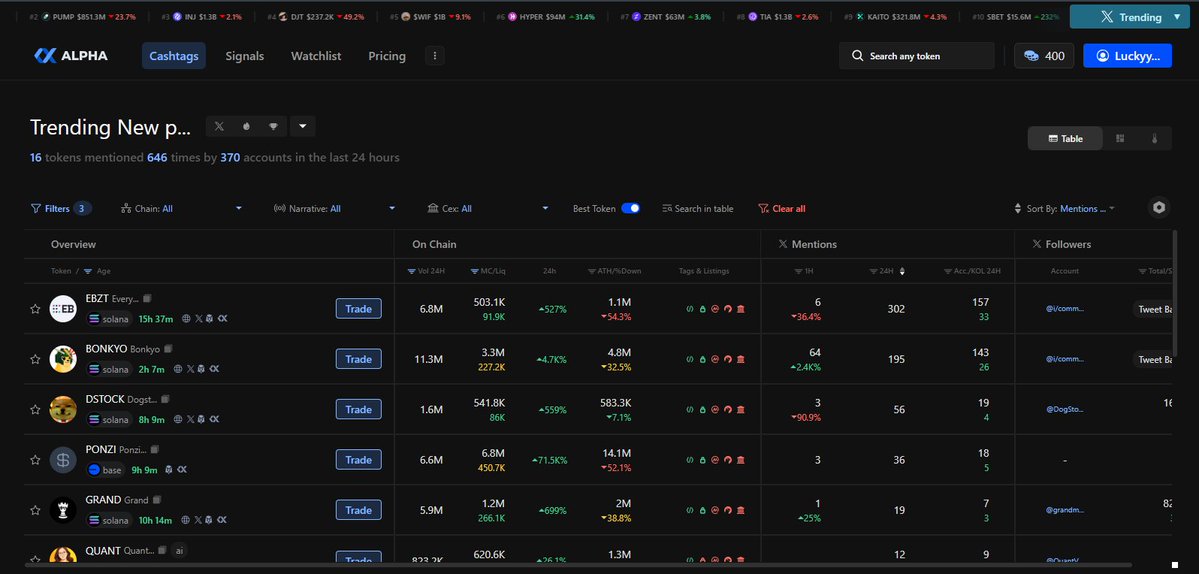Open the Cex filter dropdown

(x=488, y=208)
